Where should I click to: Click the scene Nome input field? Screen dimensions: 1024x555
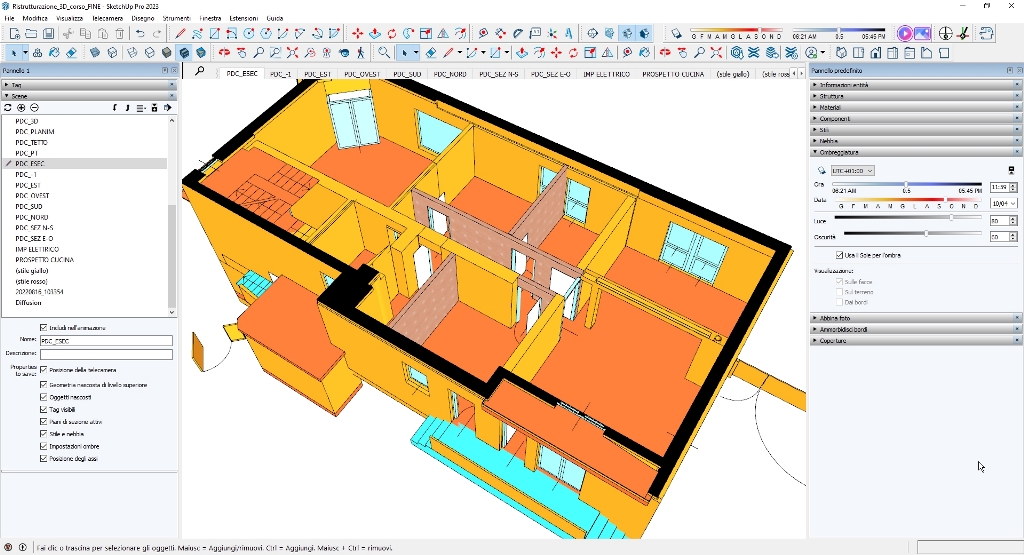pyautogui.click(x=106, y=341)
